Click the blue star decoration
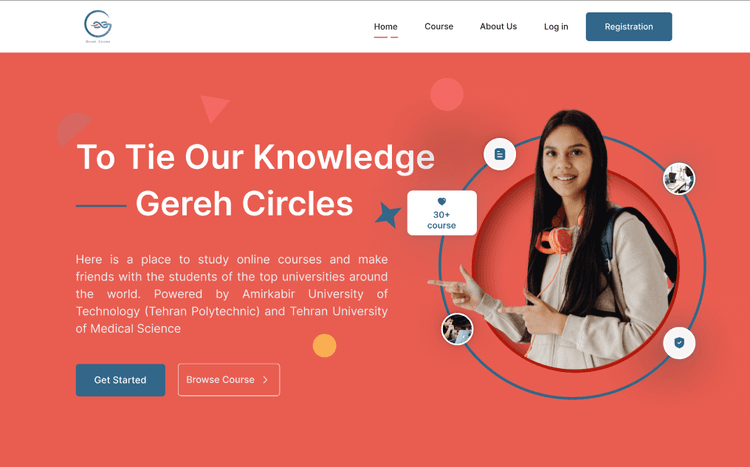750x467 pixels. click(x=388, y=214)
